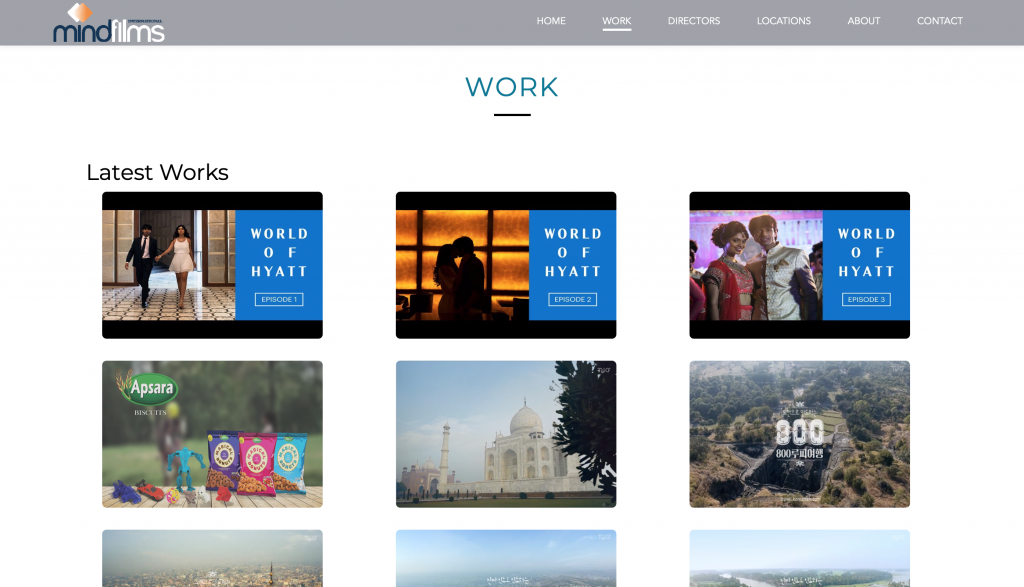Open World of Hyatt Episode 3 video
The width and height of the screenshot is (1024, 587).
[x=799, y=265]
